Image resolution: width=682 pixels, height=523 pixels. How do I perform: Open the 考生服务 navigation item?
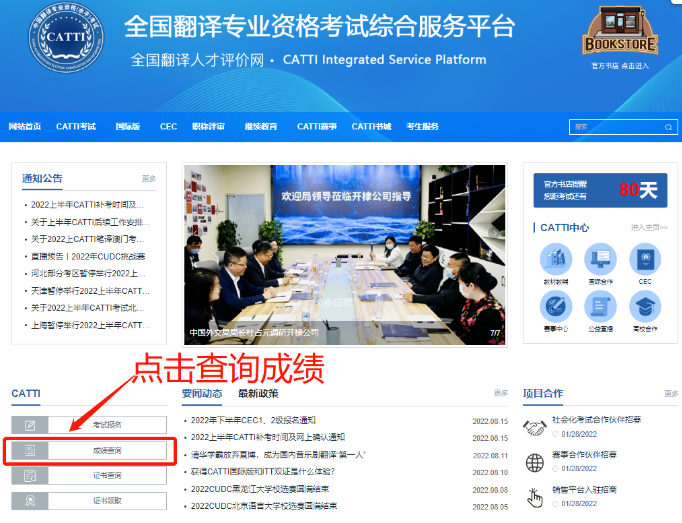pyautogui.click(x=422, y=127)
